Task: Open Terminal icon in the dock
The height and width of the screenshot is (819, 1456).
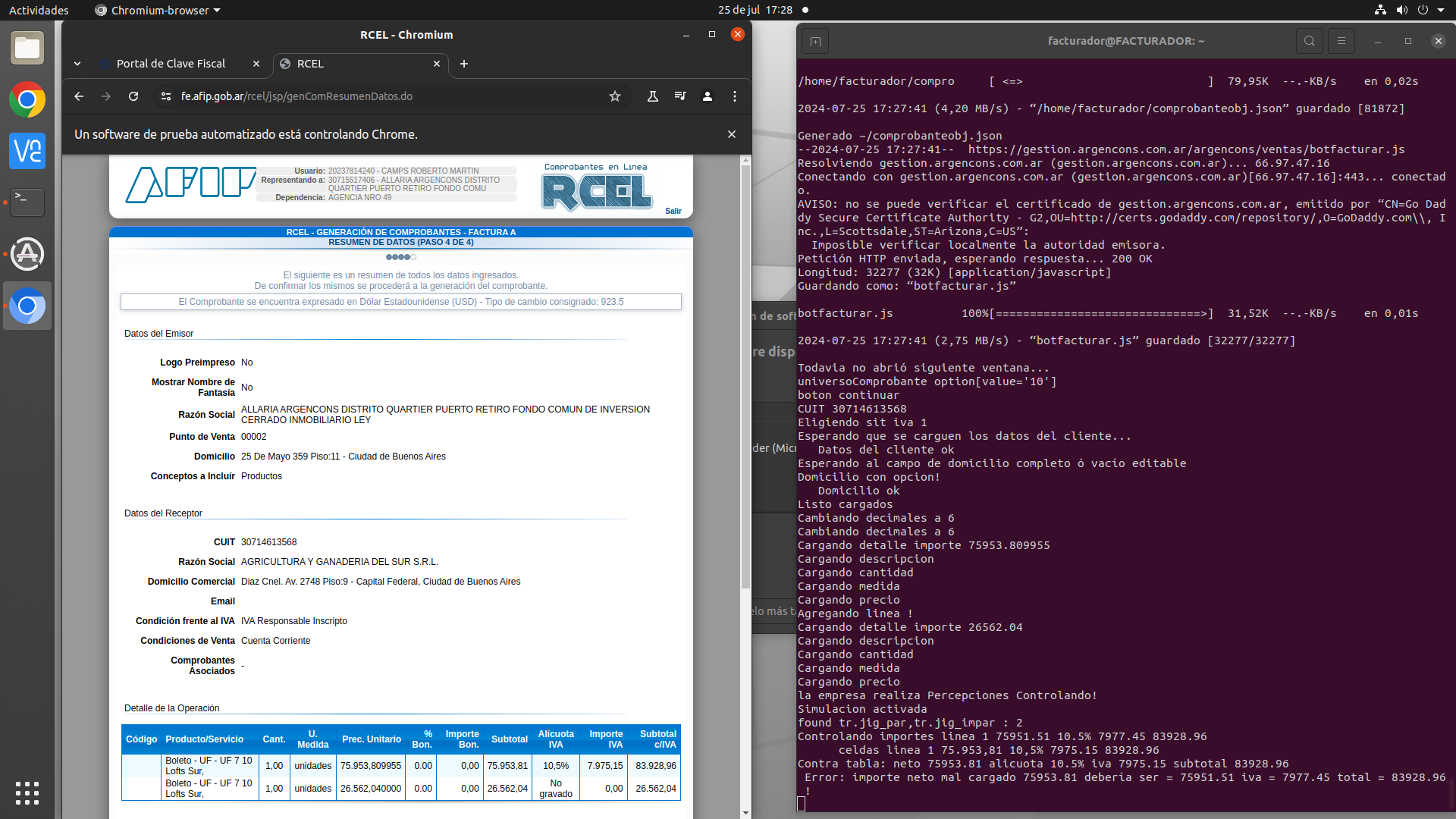Action: pos(27,202)
